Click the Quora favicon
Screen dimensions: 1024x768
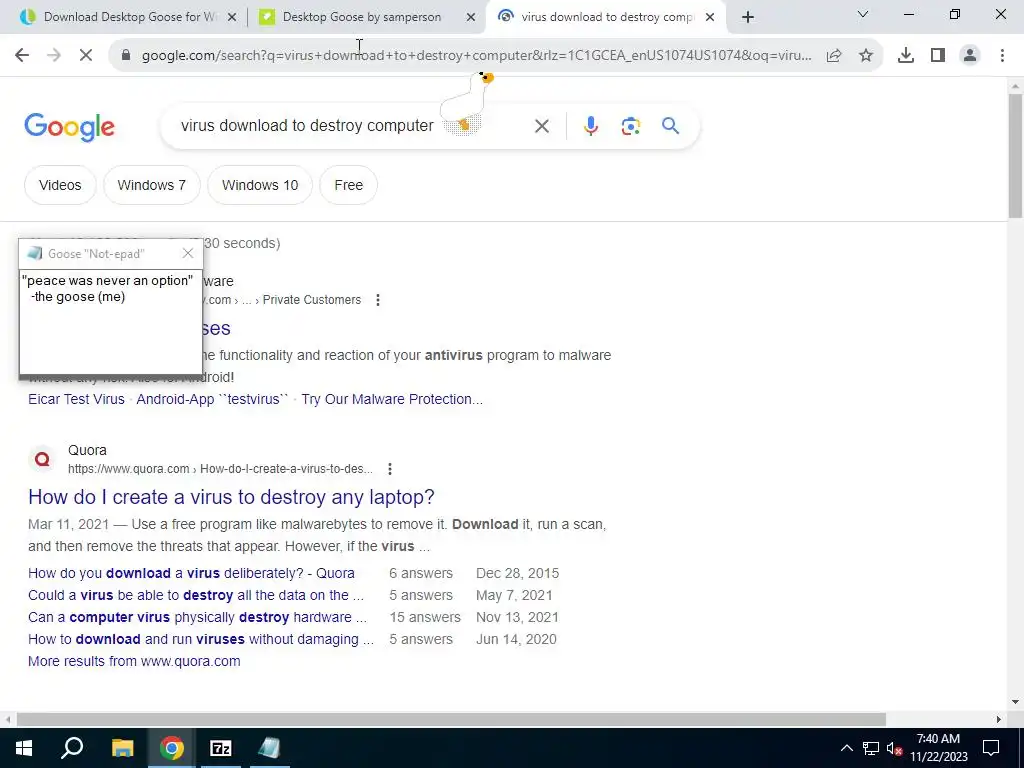(x=42, y=459)
